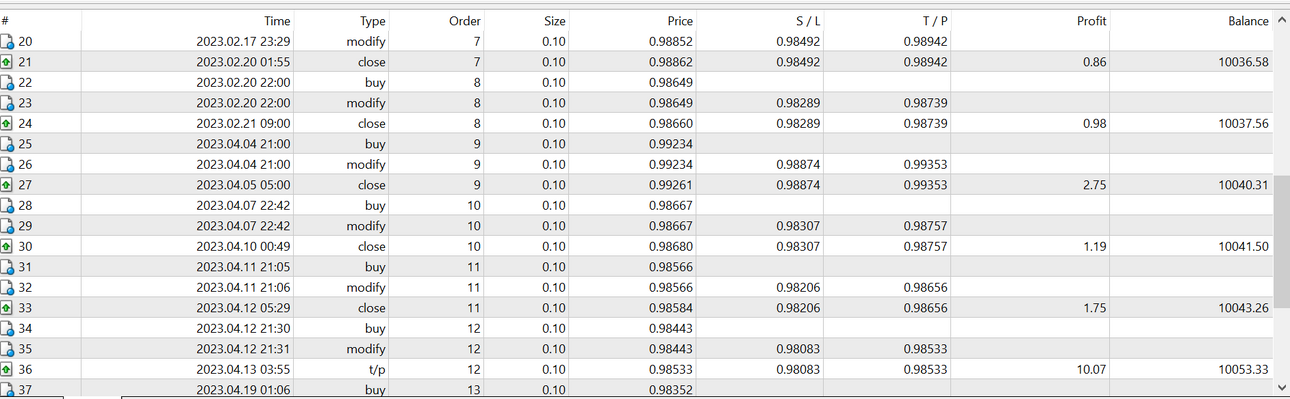Sort by the Type column header
Image resolution: width=1290 pixels, height=399 pixels.
[342, 21]
